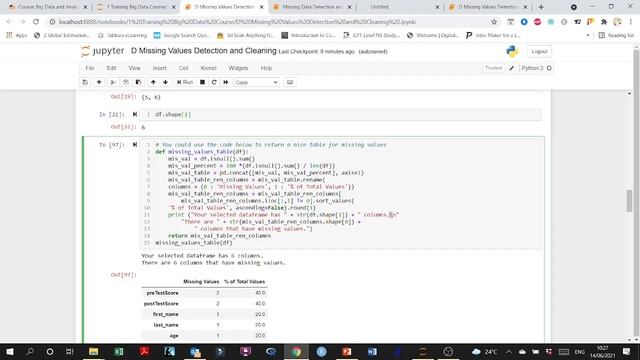Viewport: 640px width, 360px height.
Task: Move the selected cell up
Action: [153, 82]
